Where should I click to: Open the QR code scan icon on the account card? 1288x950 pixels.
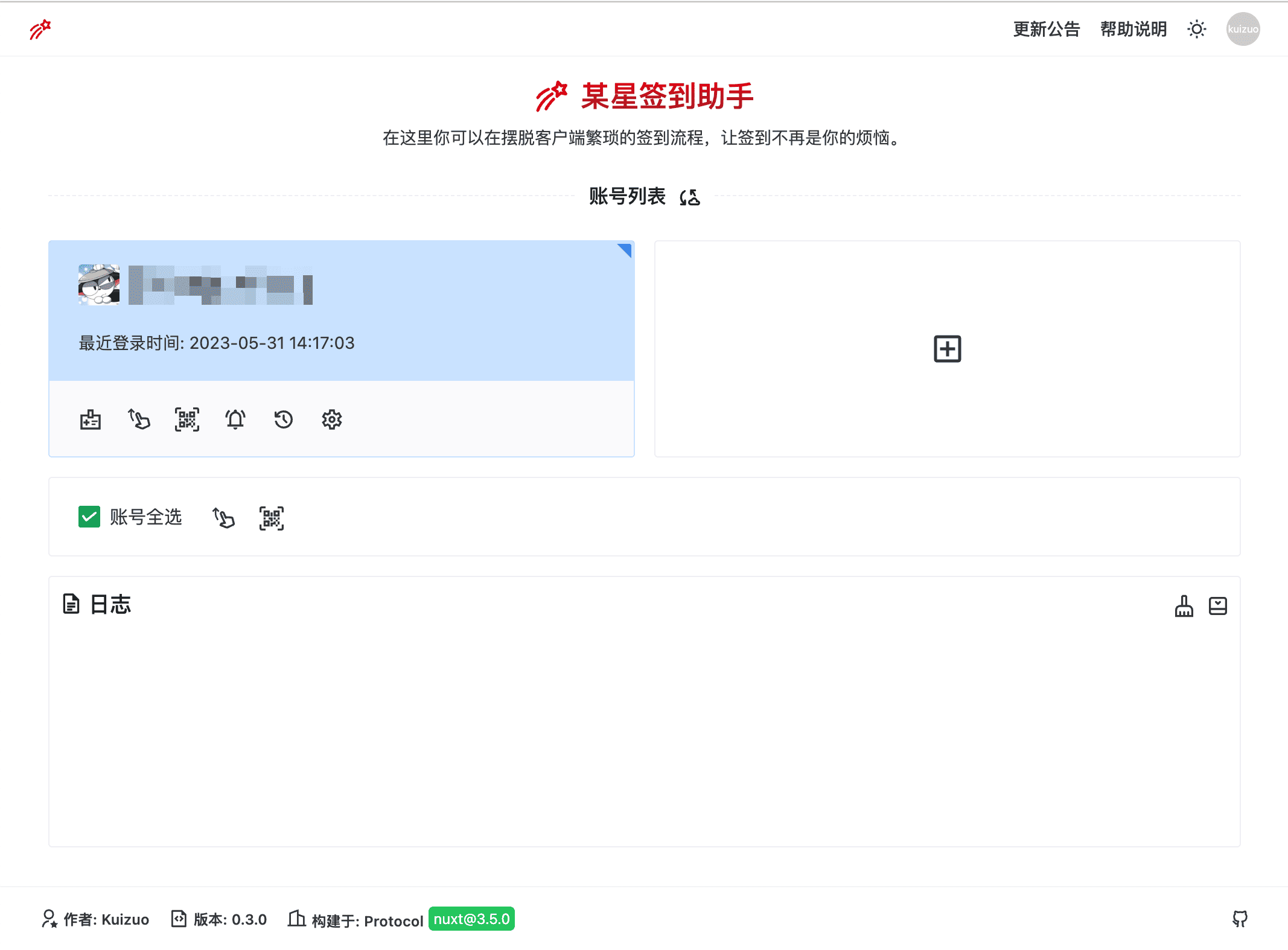[187, 419]
